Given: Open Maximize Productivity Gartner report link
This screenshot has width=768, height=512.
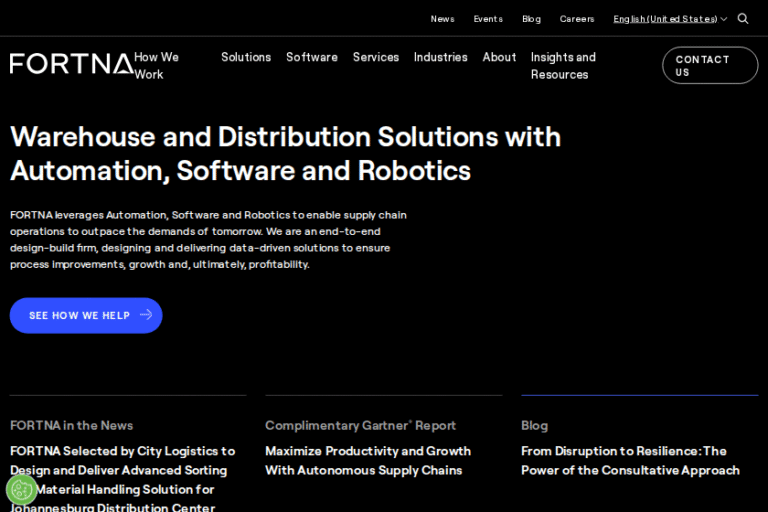Looking at the screenshot, I should click(367, 460).
